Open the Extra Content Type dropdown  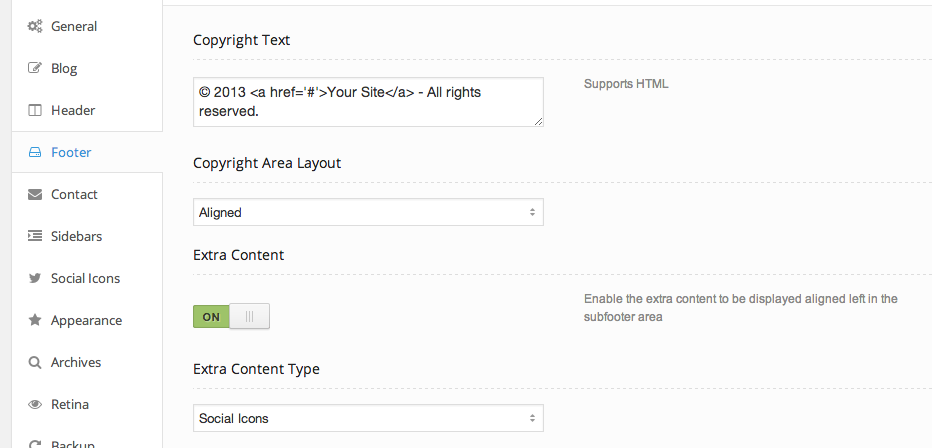pos(367,418)
